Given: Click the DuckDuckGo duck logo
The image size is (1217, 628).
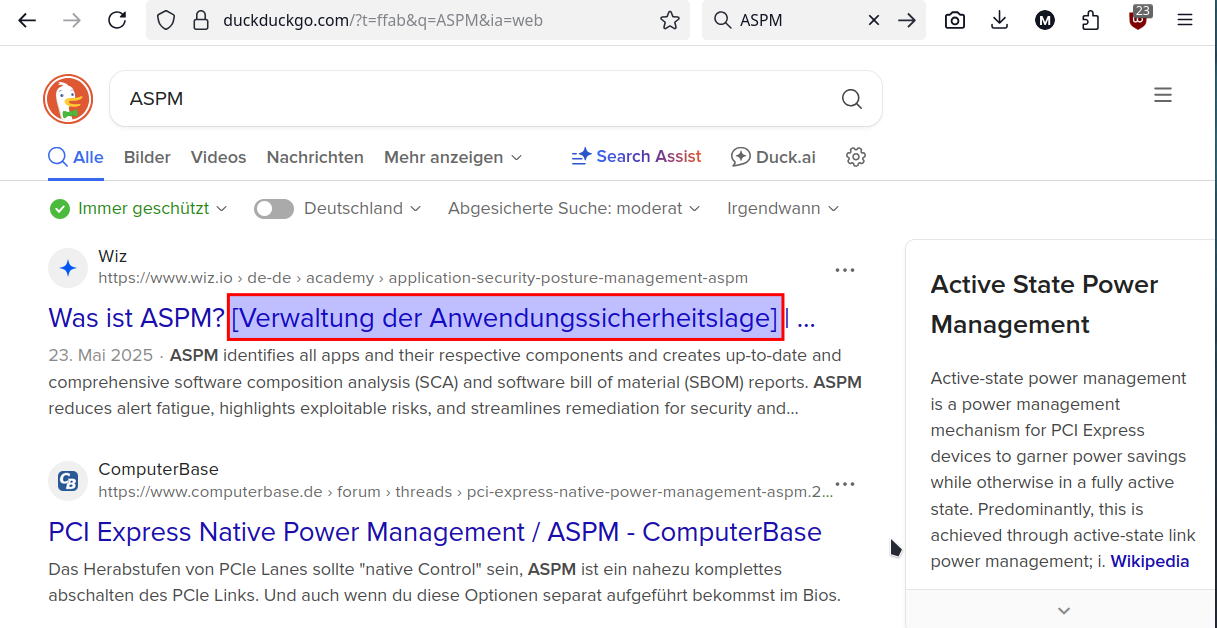Looking at the screenshot, I should tap(68, 99).
